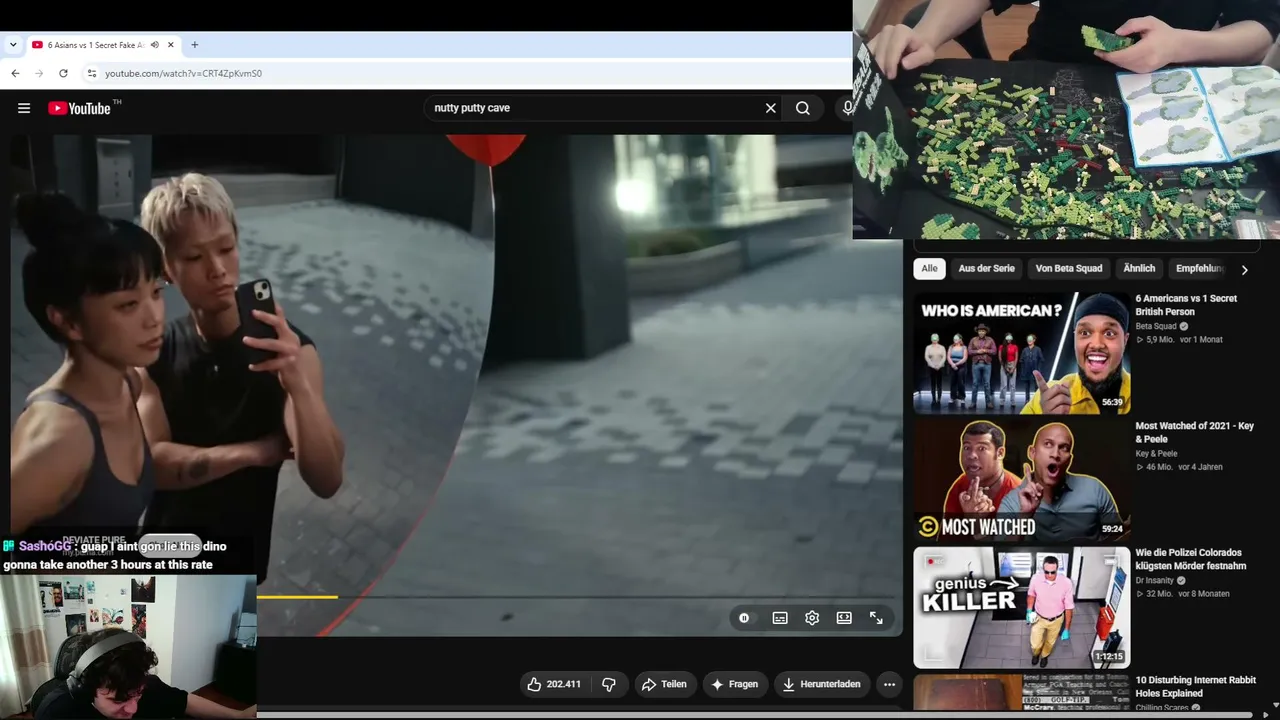Open '10 Disturbing Internet Rabbit Holes Explained' title
The height and width of the screenshot is (720, 1280).
click(x=1195, y=686)
